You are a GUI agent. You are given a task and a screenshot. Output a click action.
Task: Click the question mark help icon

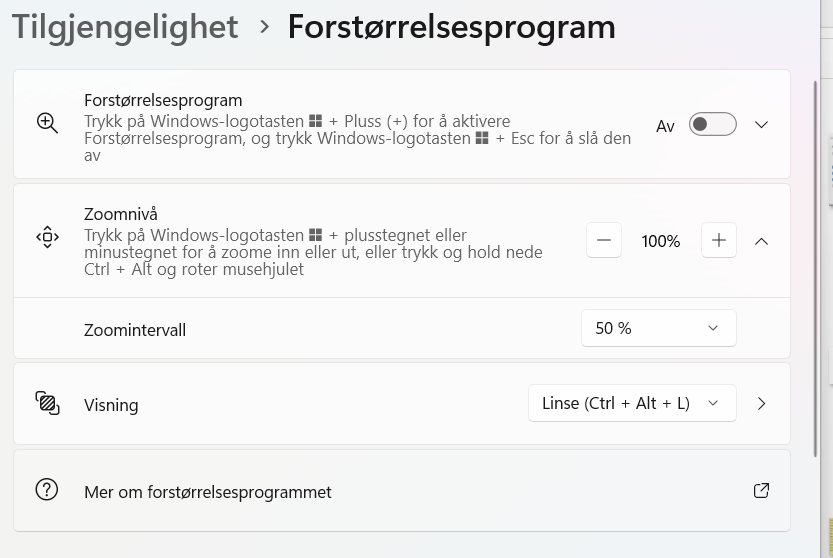[47, 489]
